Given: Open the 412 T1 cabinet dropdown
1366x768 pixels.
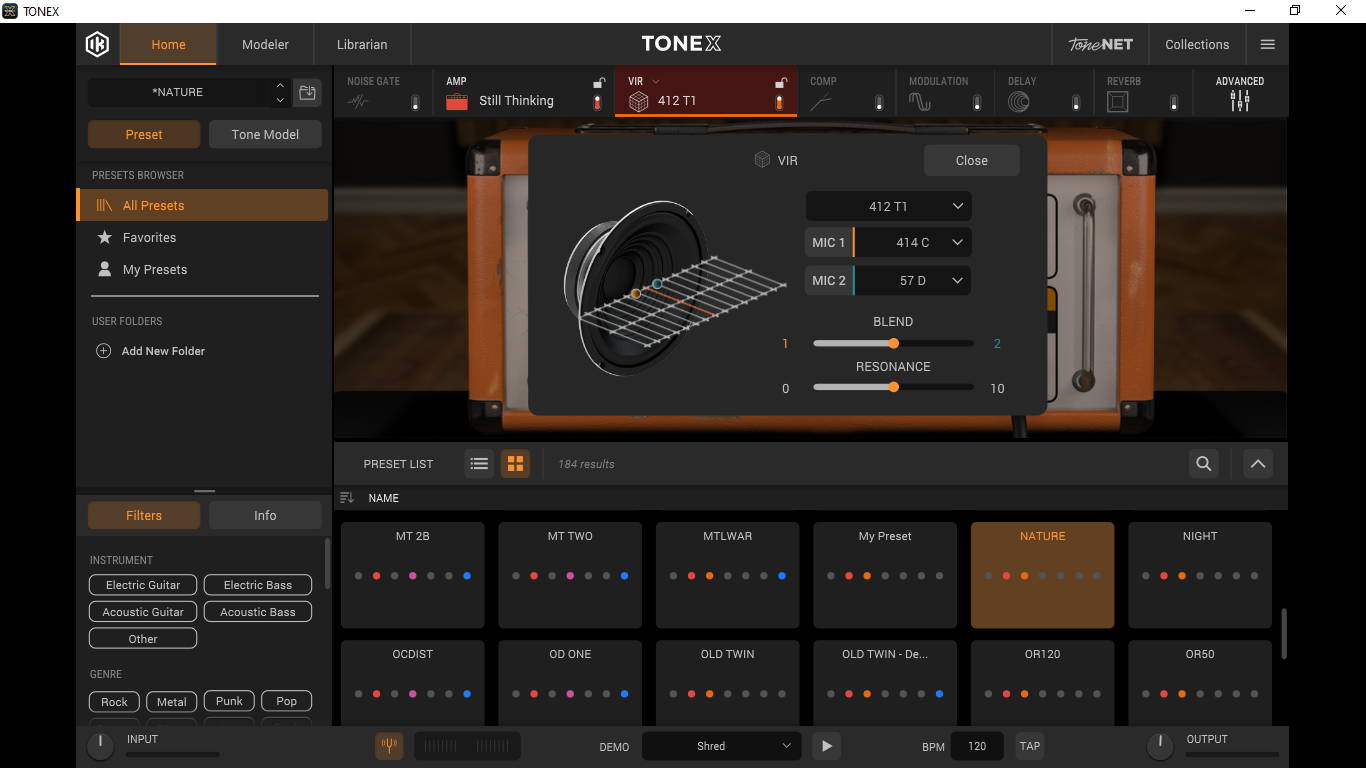Looking at the screenshot, I should (888, 206).
